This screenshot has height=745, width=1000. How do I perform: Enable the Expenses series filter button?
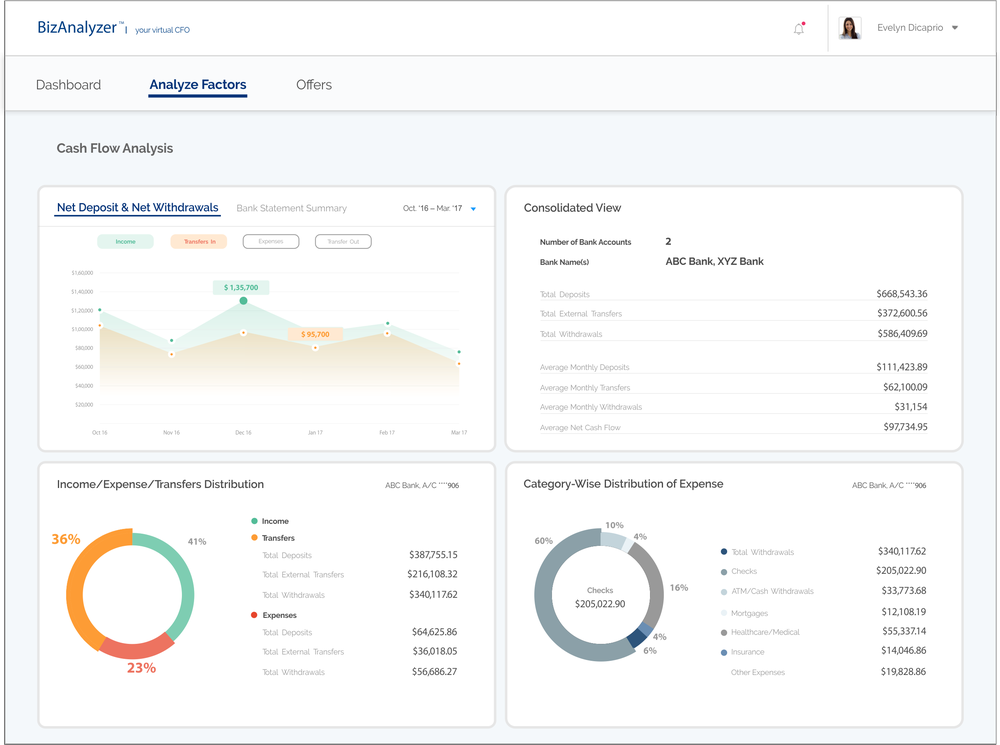(271, 241)
